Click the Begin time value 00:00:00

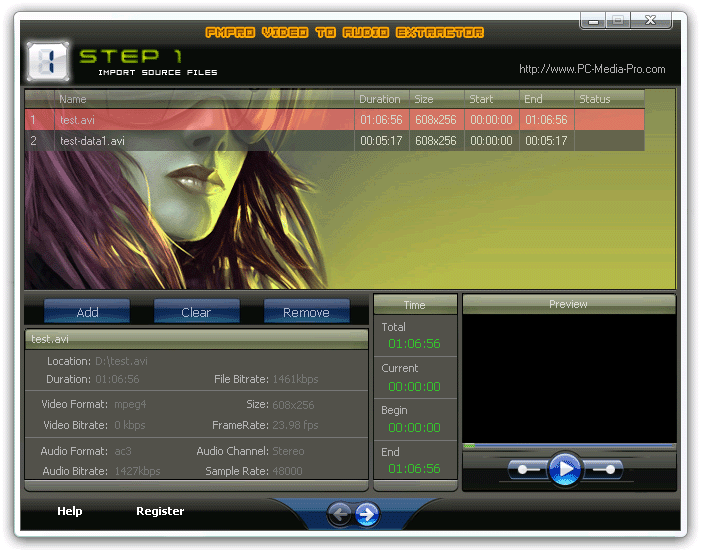pos(414,428)
